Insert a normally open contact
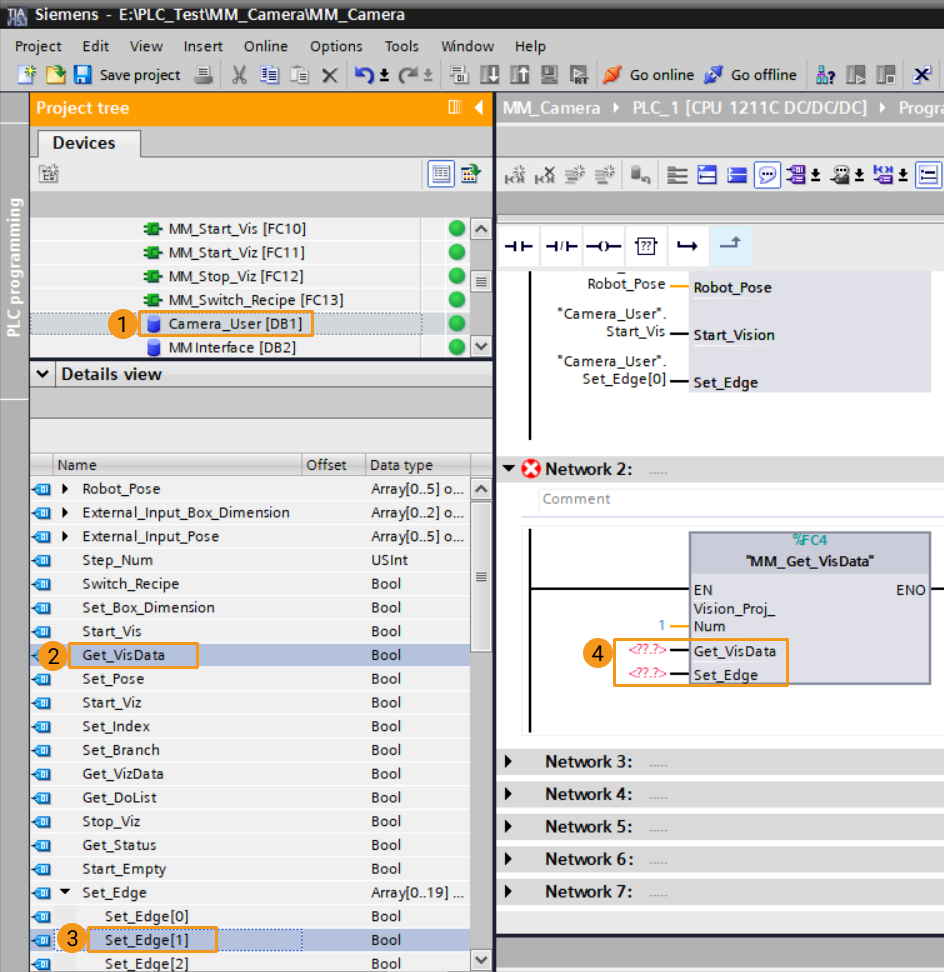 [518, 246]
